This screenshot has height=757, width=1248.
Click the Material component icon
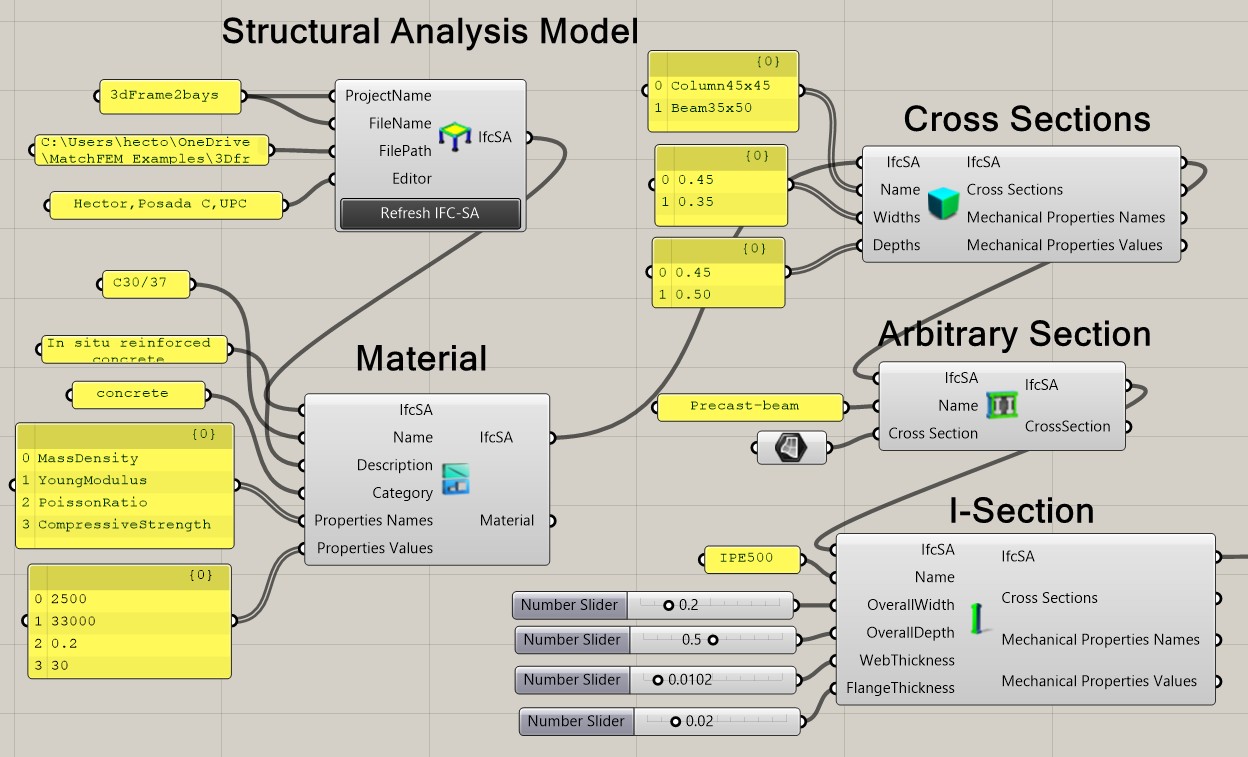tap(456, 479)
